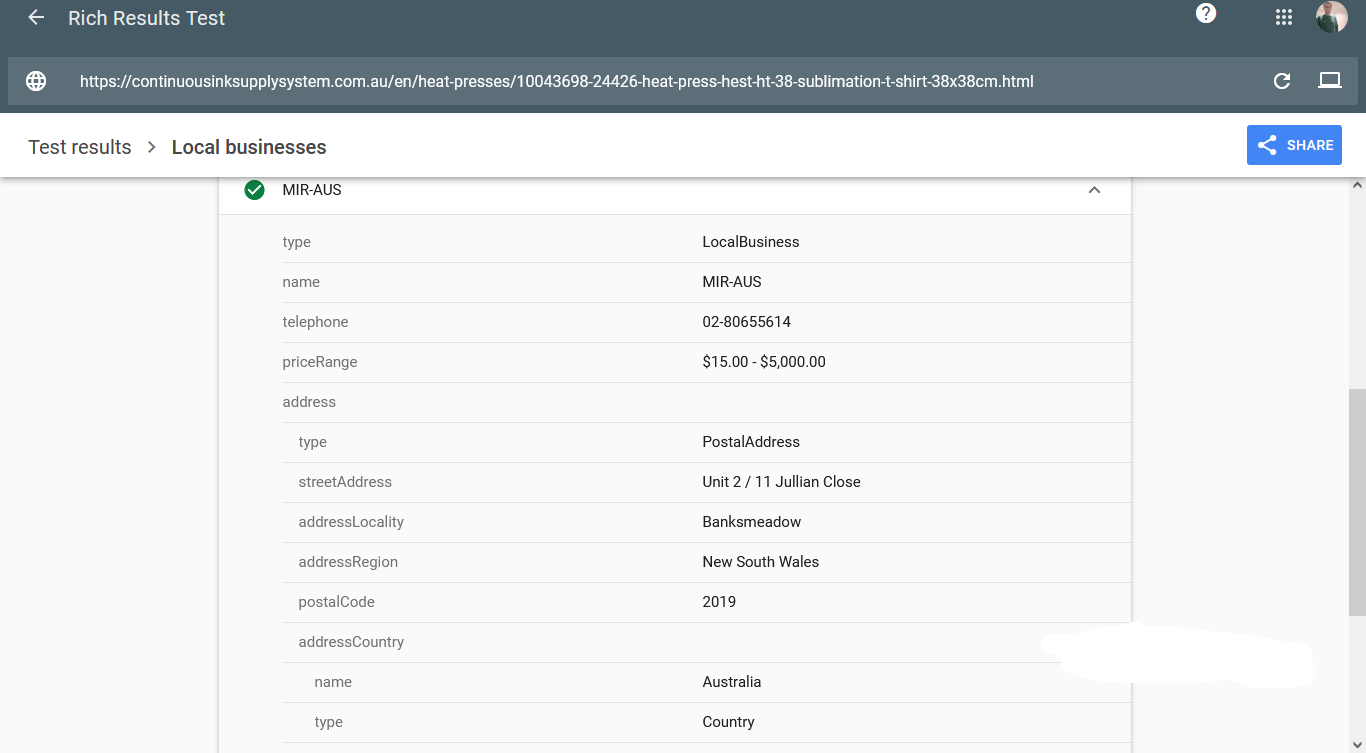Click the back arrow icon

[x=36, y=18]
